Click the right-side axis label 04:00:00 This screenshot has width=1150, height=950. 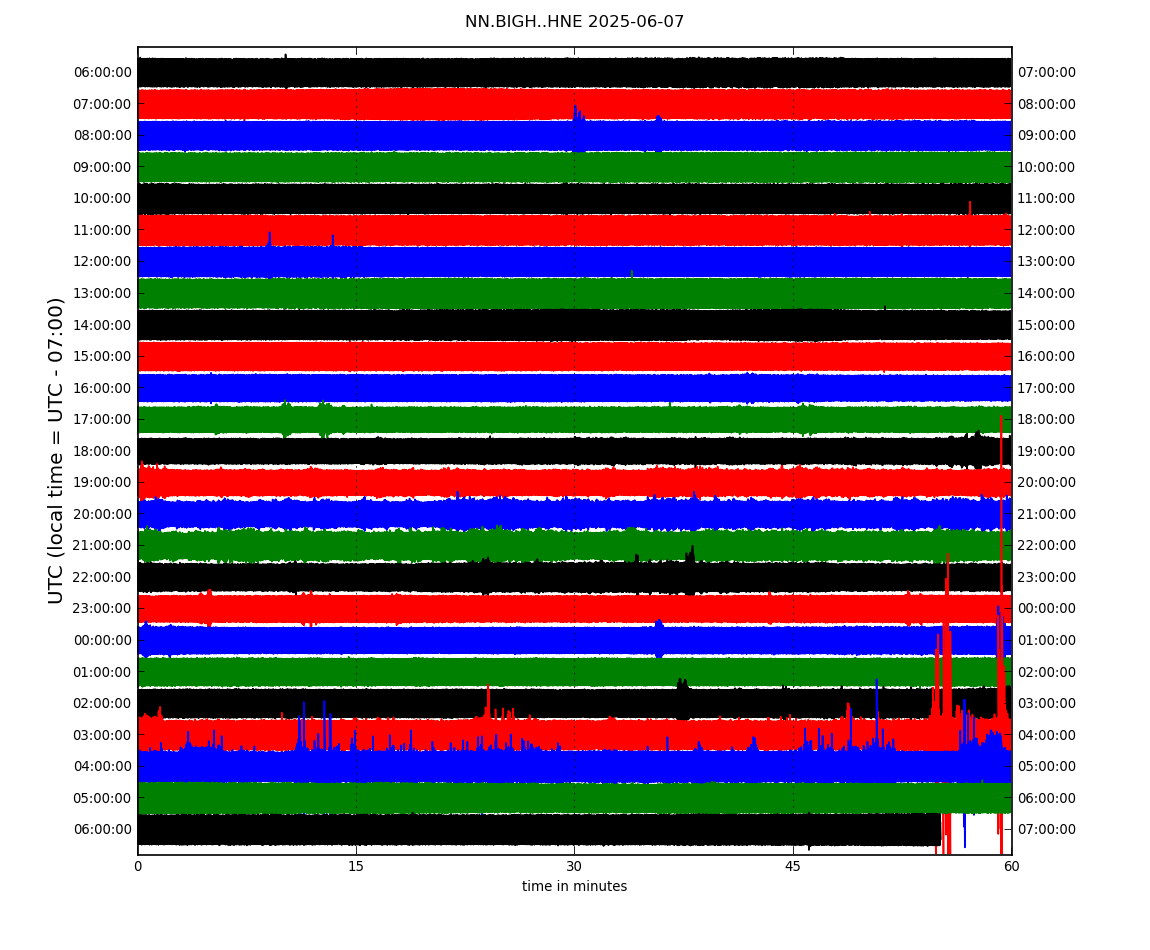point(1047,735)
